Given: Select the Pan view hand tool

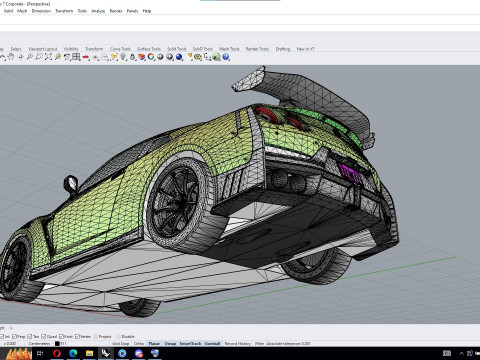Looking at the screenshot, I should click(x=11, y=57).
